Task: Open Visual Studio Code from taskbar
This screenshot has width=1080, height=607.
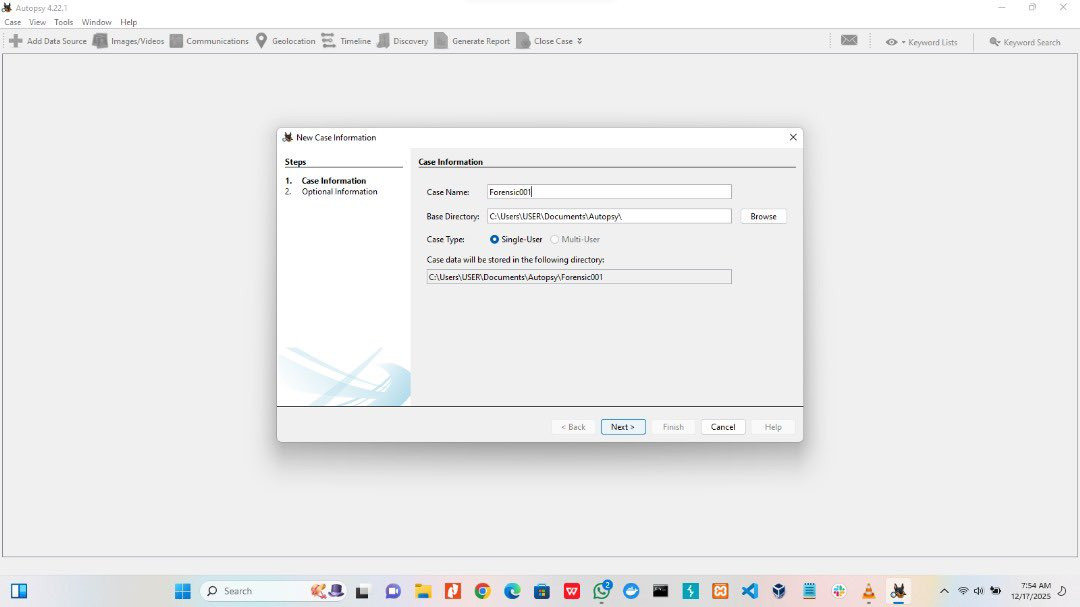Action: click(x=749, y=591)
